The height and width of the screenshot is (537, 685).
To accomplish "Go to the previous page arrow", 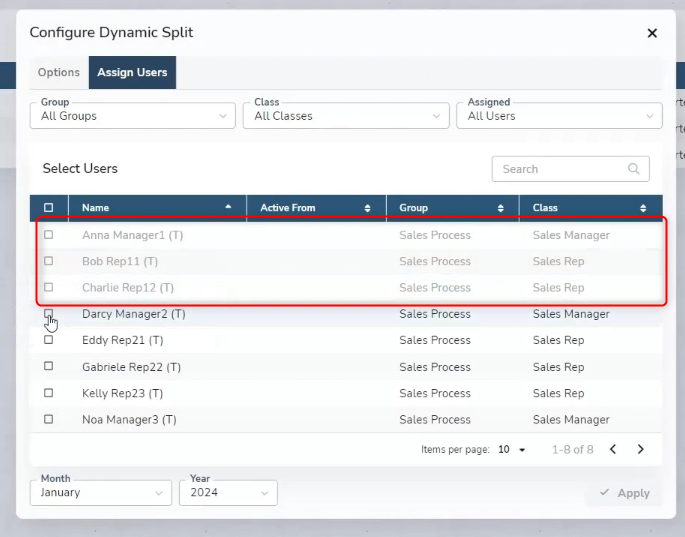I will coord(613,449).
